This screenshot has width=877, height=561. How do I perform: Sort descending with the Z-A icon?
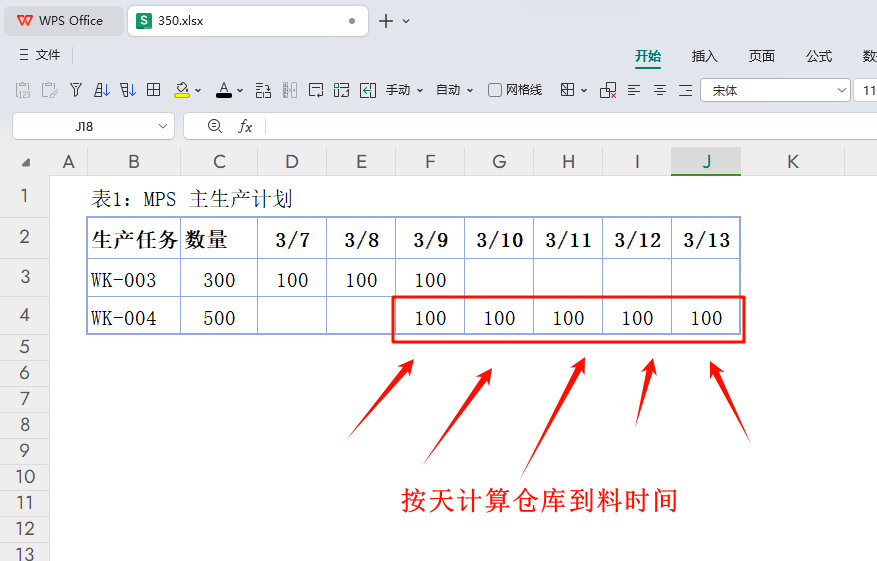pos(128,90)
